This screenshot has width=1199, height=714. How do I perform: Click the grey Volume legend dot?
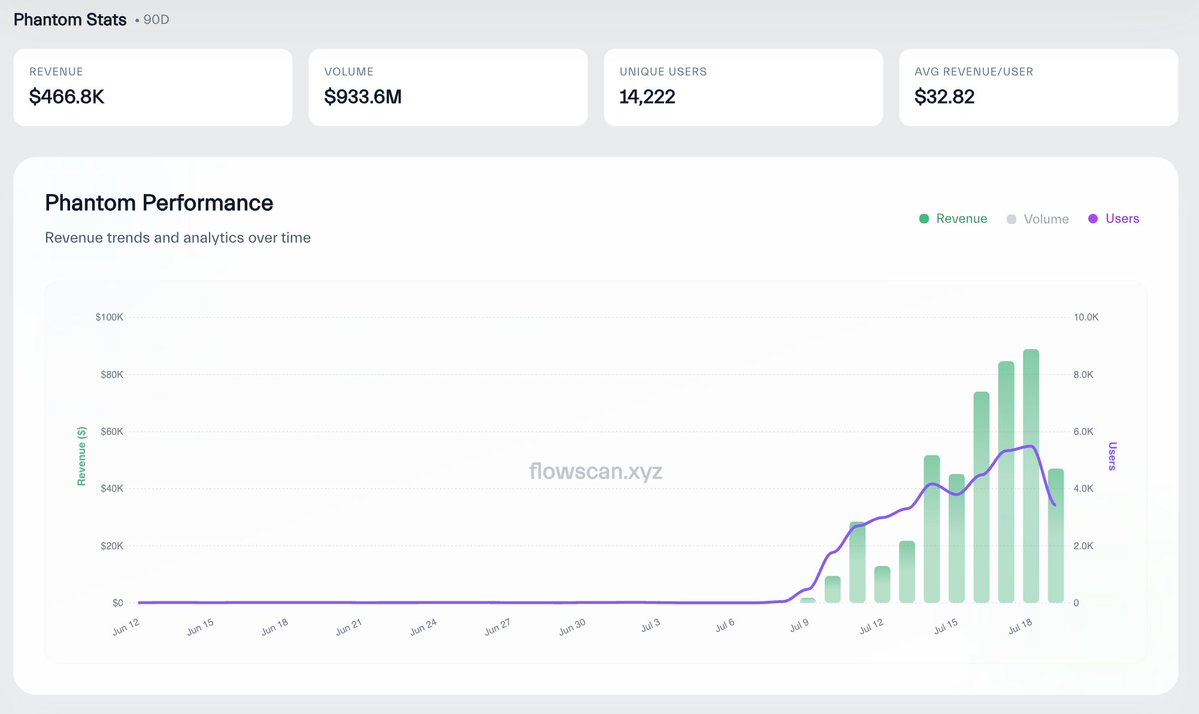(x=1011, y=219)
